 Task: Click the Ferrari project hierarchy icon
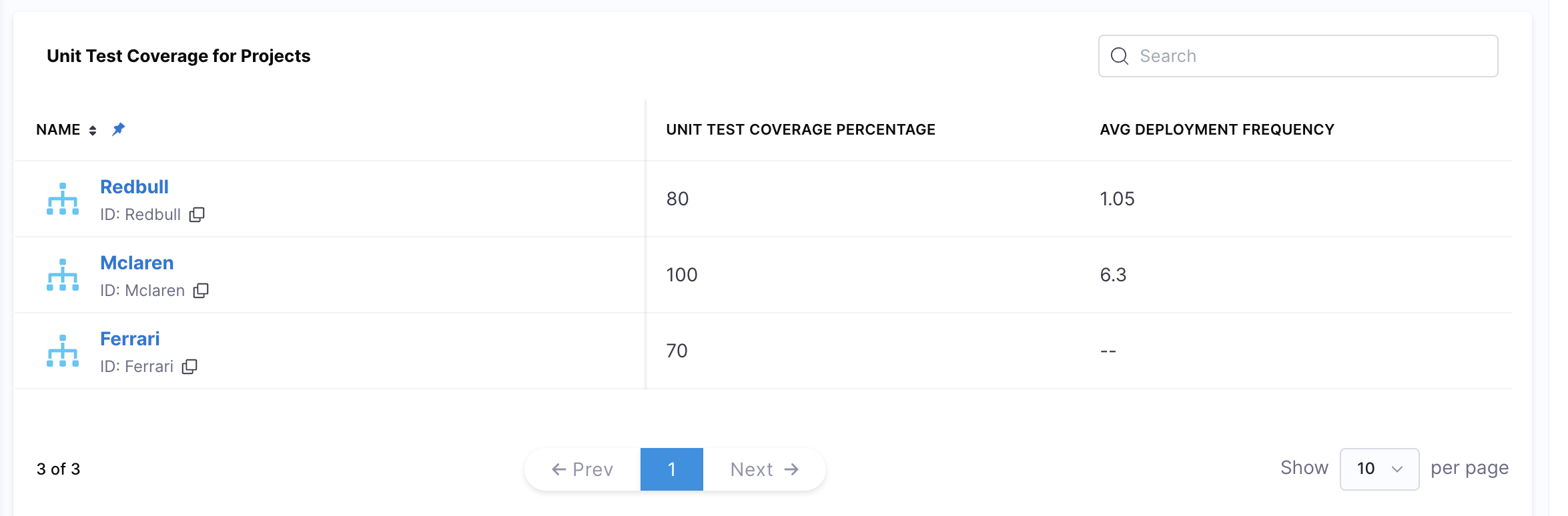(x=62, y=351)
